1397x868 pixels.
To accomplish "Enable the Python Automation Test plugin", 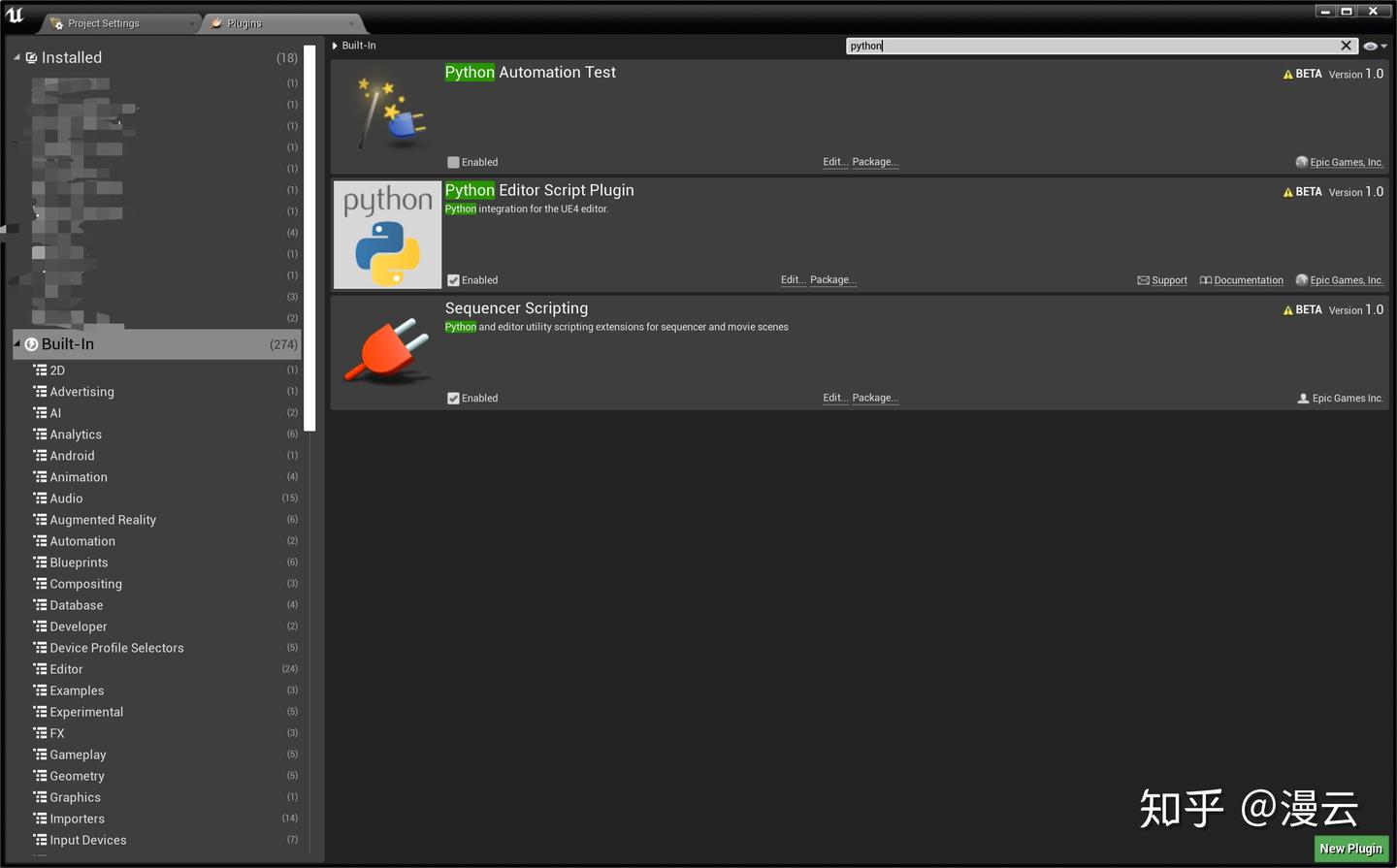I will point(453,162).
